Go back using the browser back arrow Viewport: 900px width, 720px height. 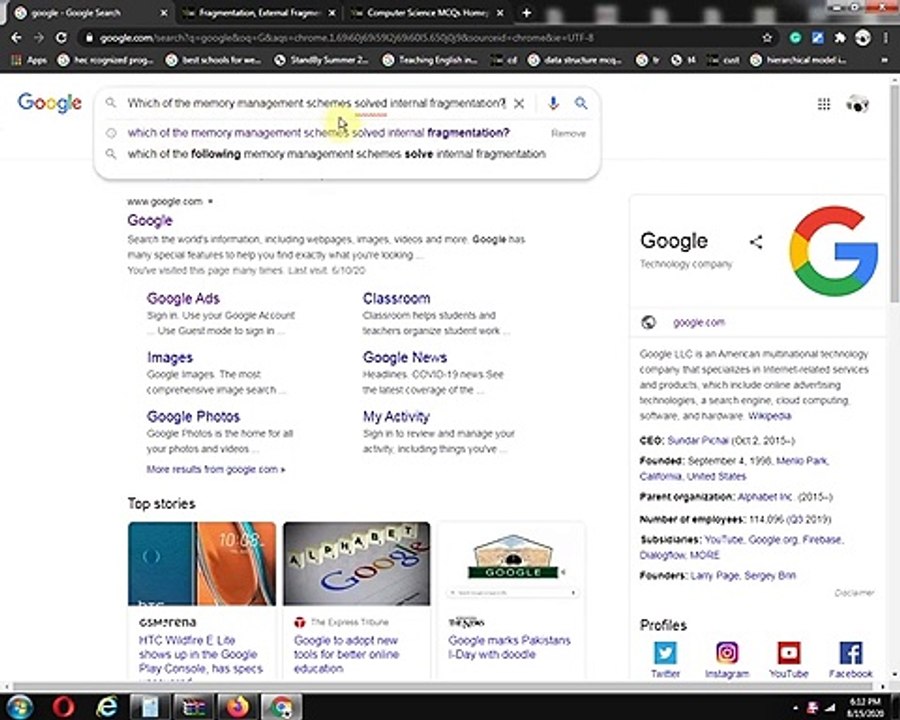coord(16,38)
